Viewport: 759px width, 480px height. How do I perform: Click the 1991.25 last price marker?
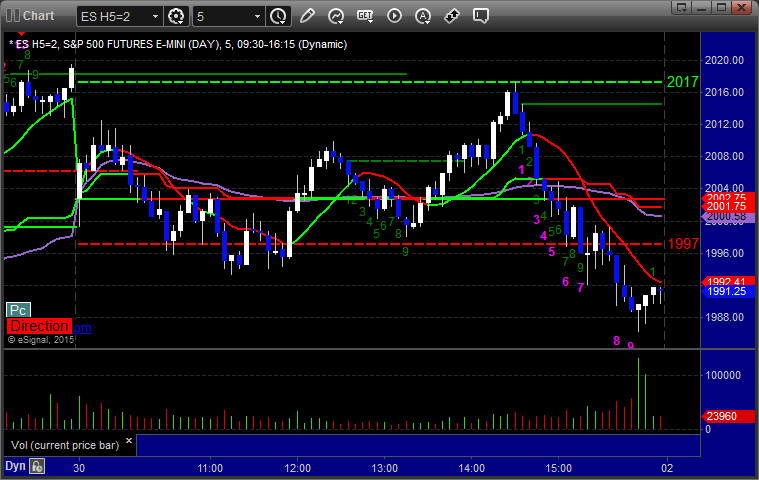coord(728,291)
